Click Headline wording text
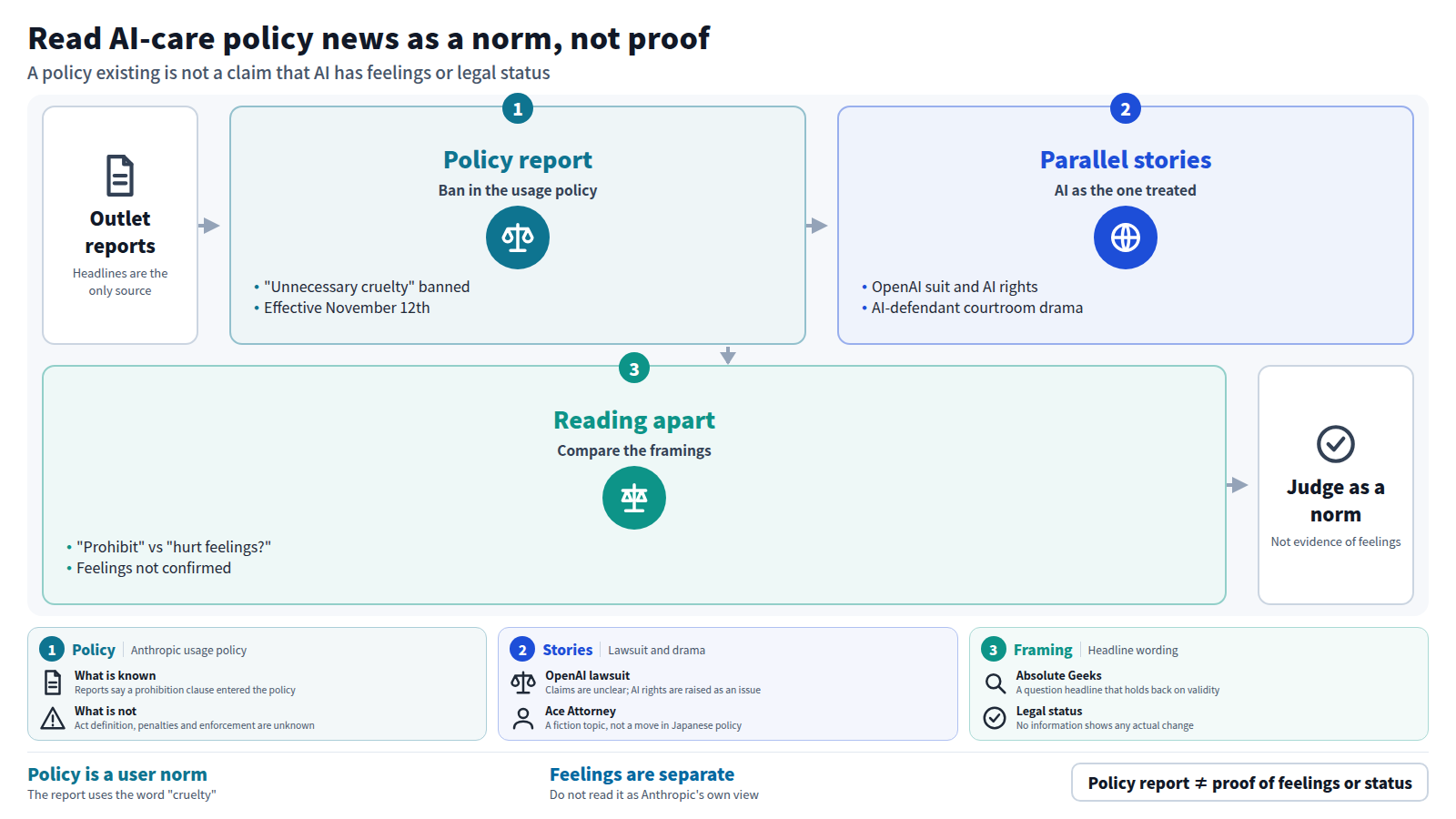 pyautogui.click(x=1133, y=650)
